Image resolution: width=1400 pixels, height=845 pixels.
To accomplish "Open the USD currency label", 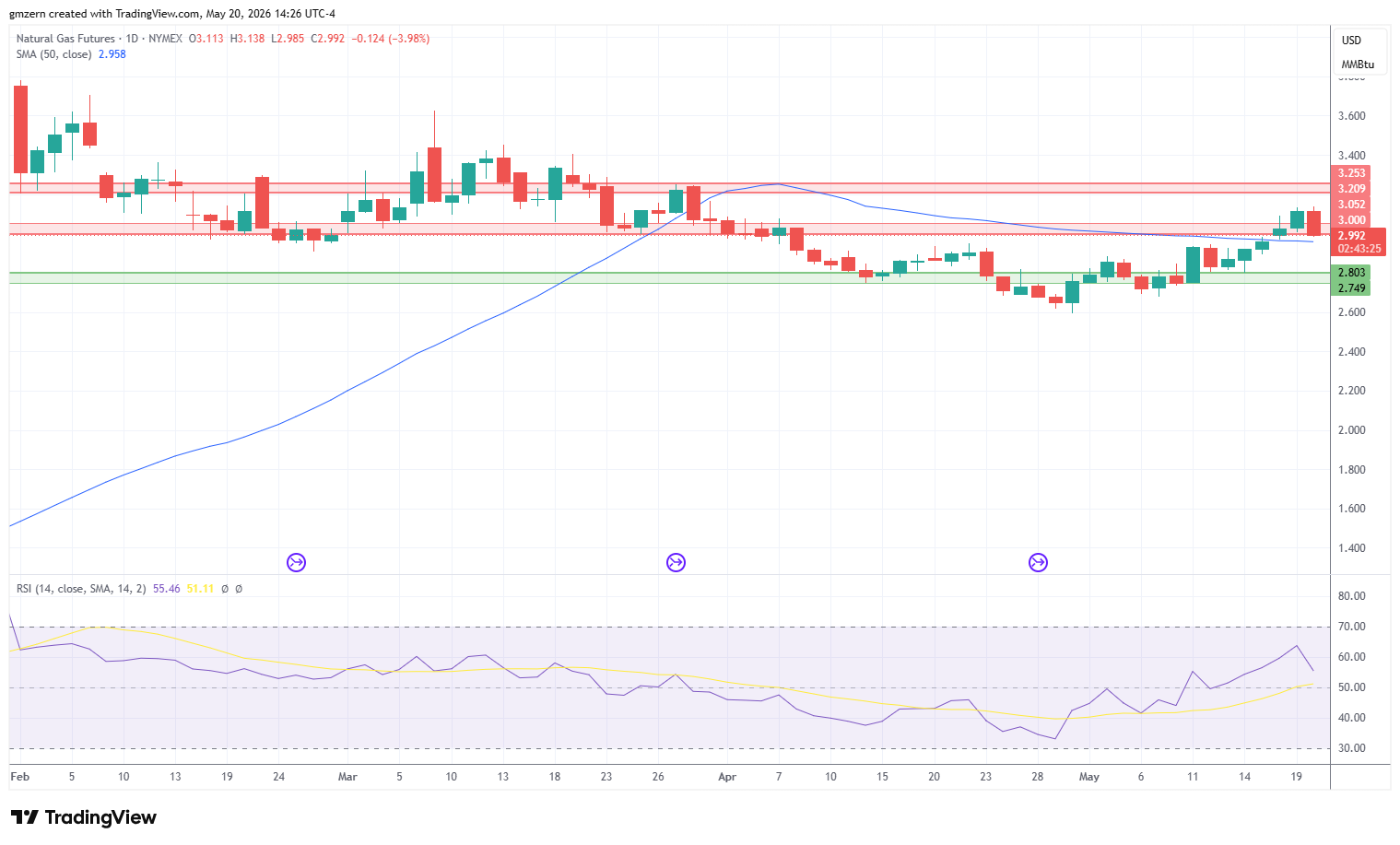I will click(x=1351, y=41).
